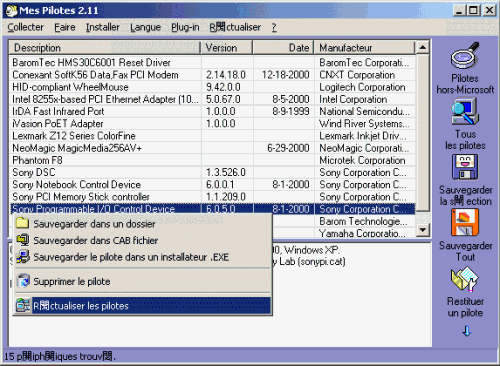500x366 pixels.
Task: Click the vertical scrollbar thumb of driver list
Action: click(423, 132)
